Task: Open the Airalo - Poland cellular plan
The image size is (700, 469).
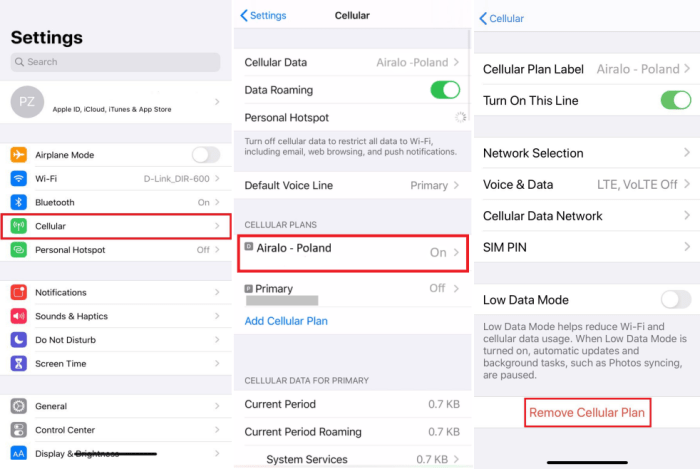Action: 352,251
